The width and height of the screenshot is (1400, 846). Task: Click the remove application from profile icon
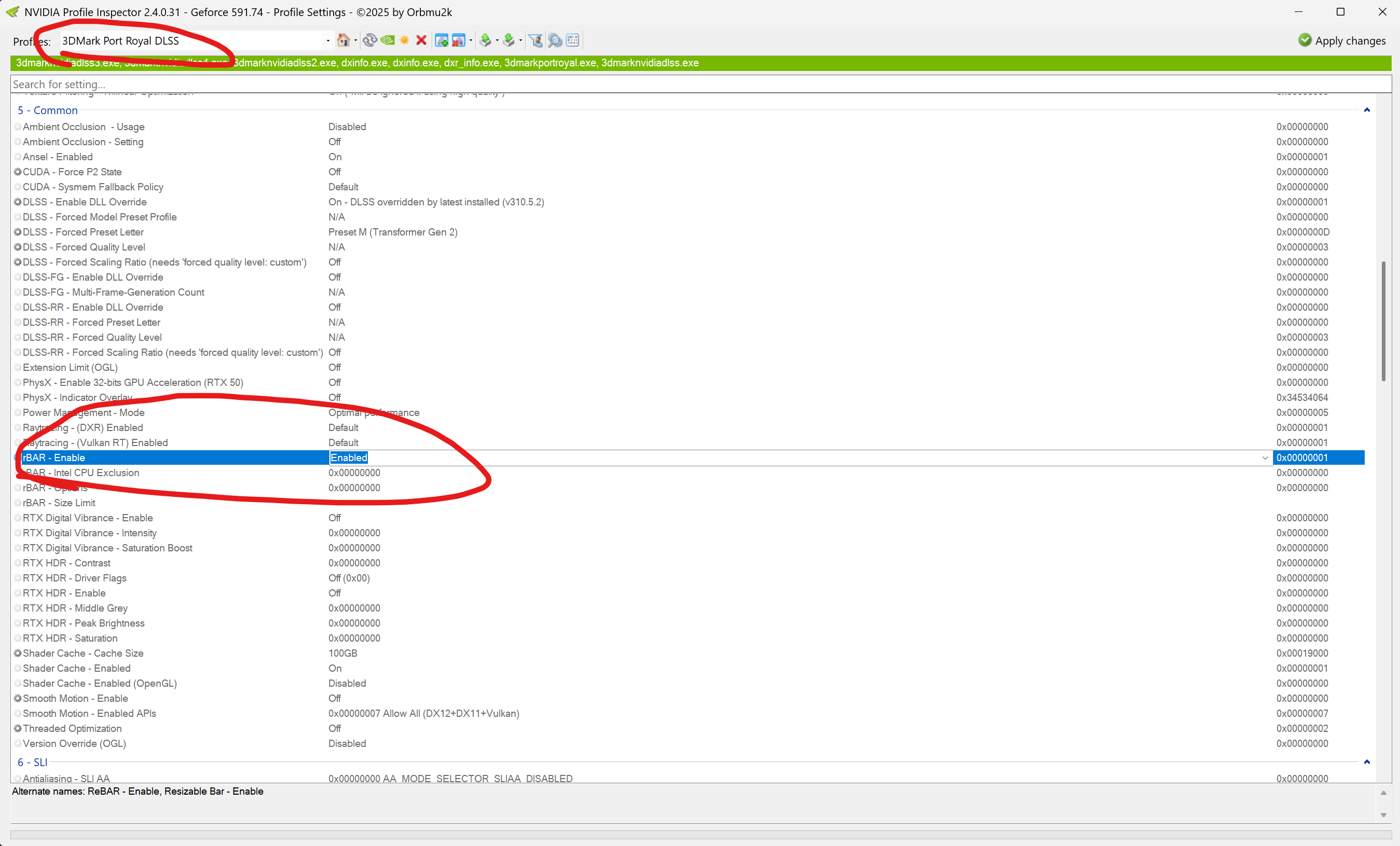[459, 40]
